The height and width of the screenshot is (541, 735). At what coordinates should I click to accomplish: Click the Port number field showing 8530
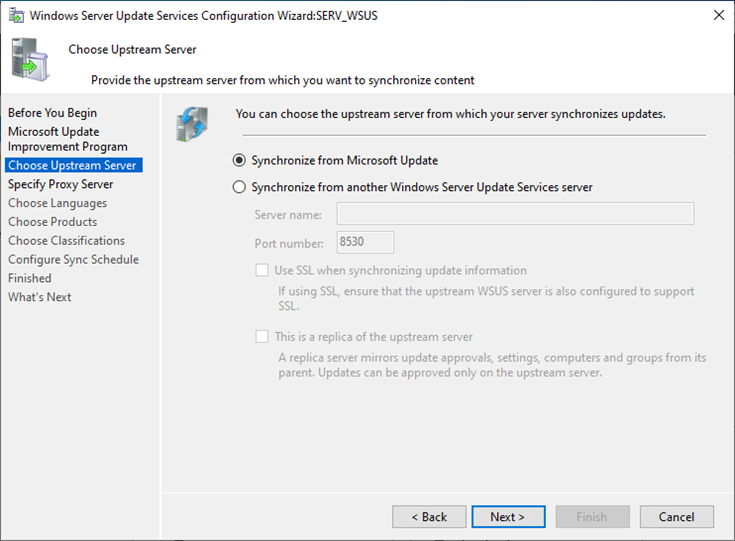(x=365, y=242)
